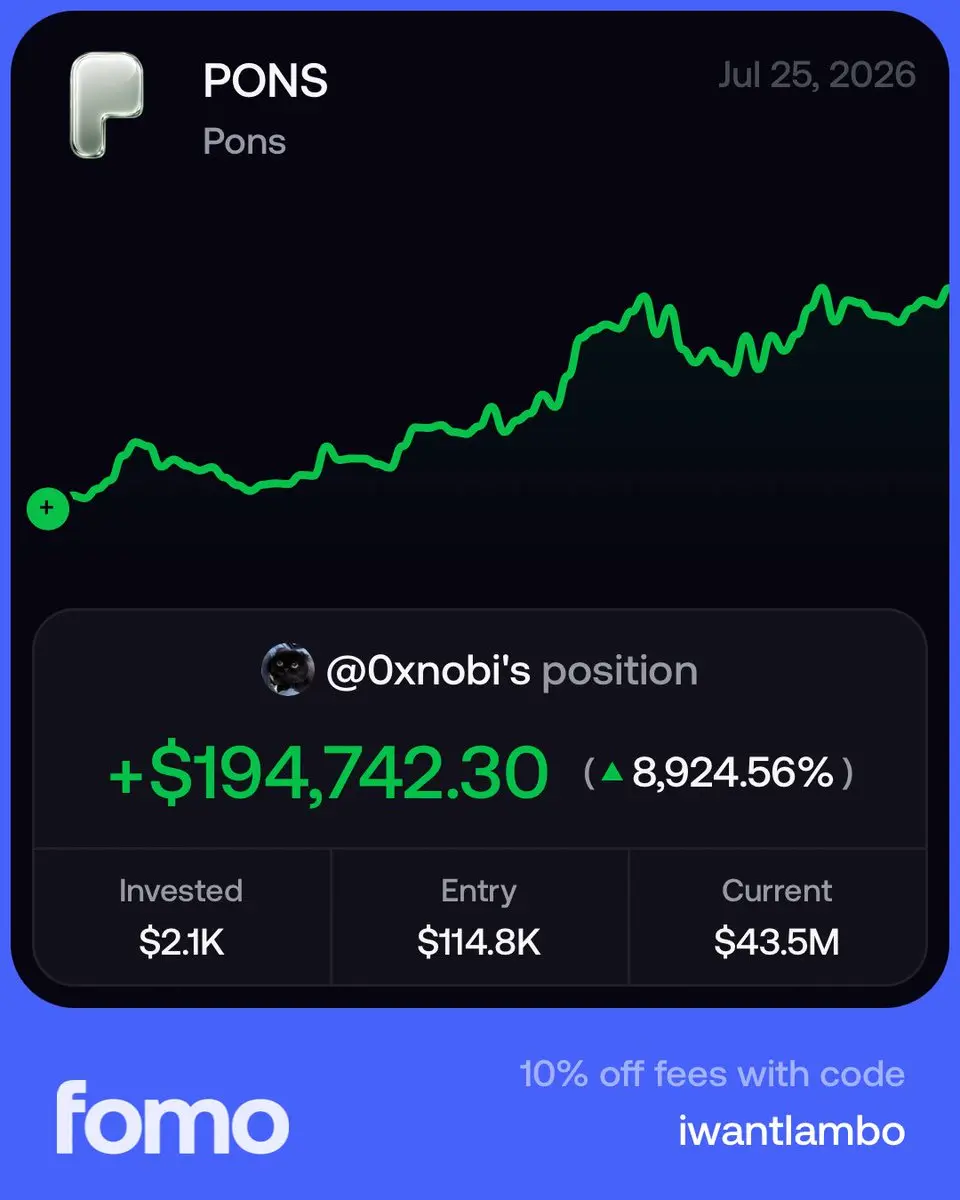Select the Invested $2.1K cell

(x=181, y=917)
